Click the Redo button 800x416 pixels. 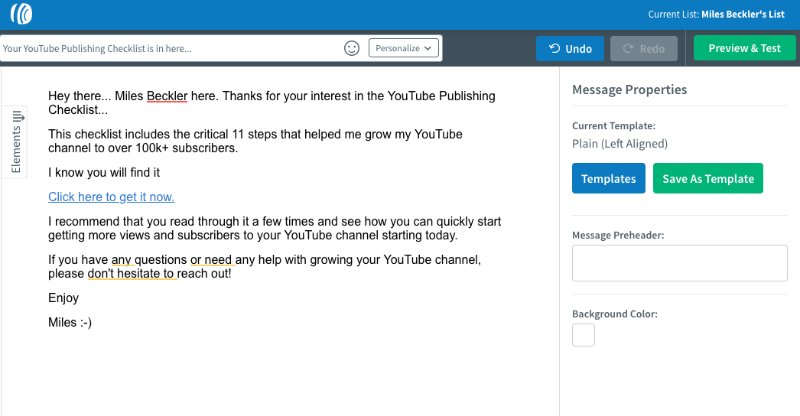click(644, 48)
